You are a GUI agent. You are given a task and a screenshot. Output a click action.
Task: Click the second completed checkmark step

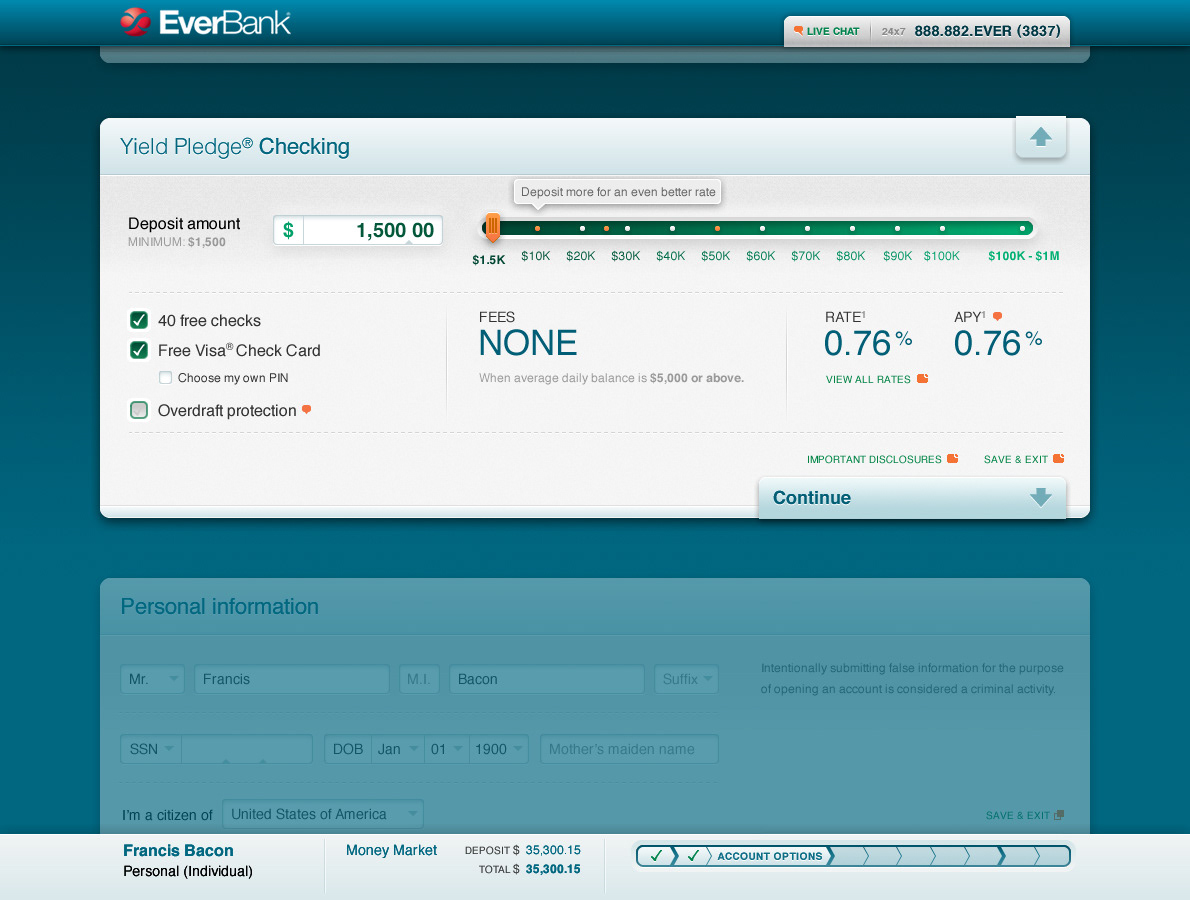(693, 856)
